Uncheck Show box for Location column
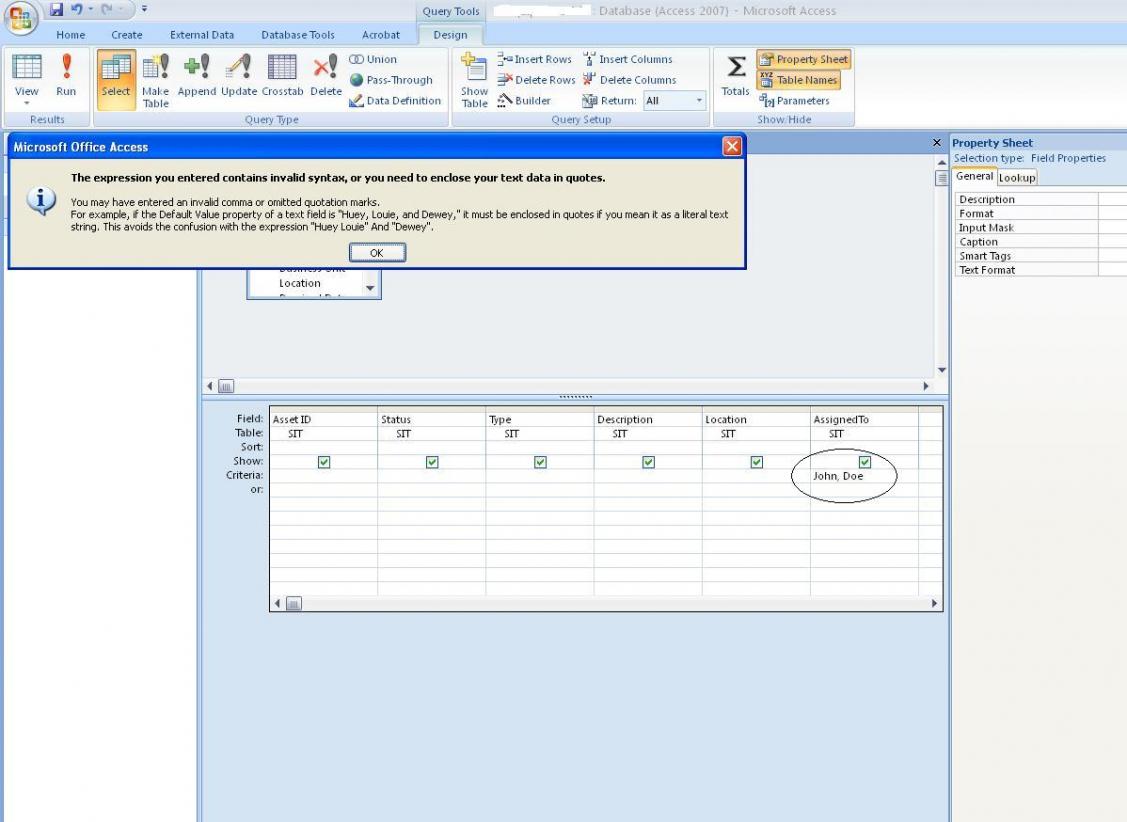 click(x=757, y=462)
